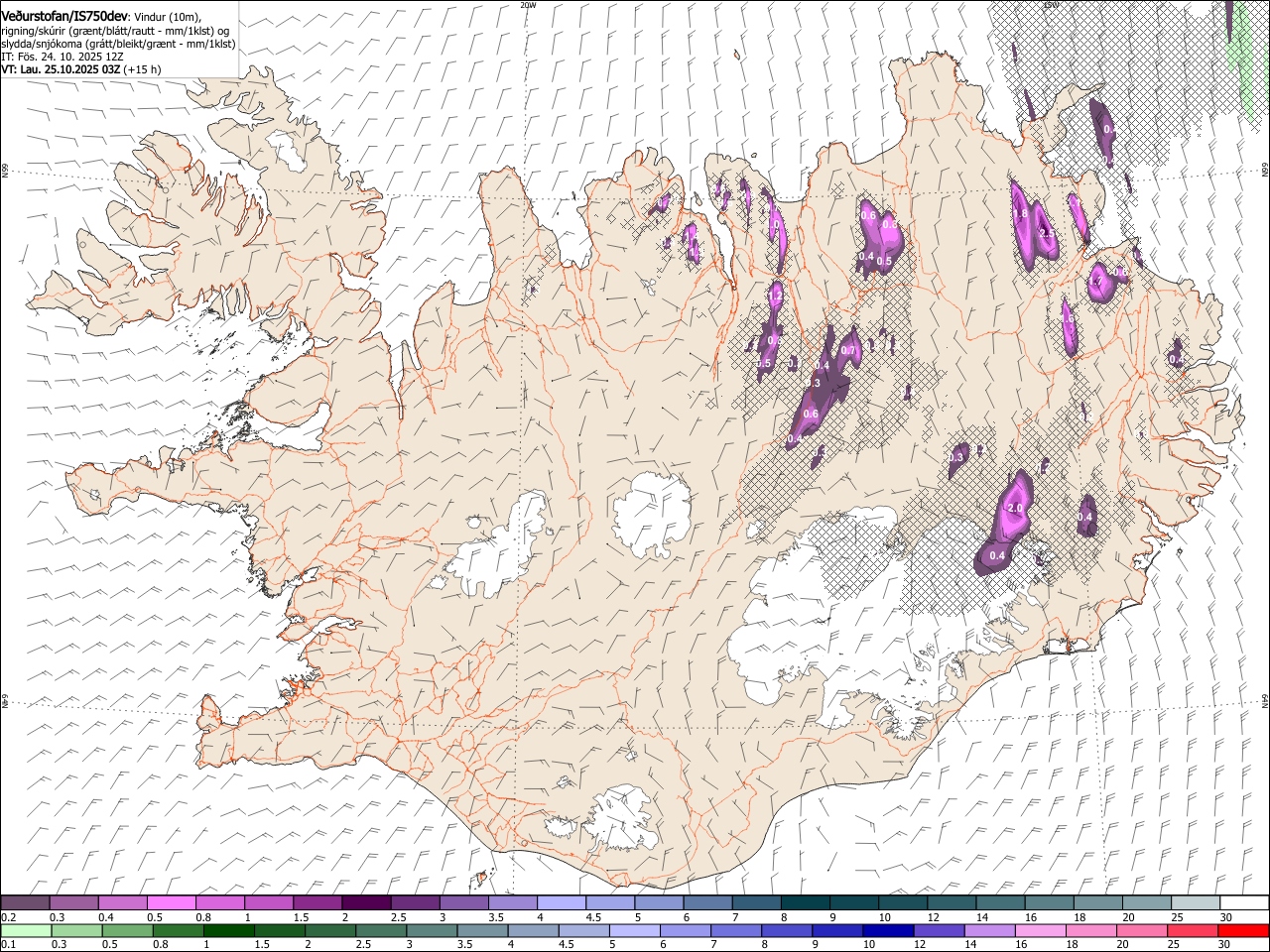Pick upper legend lavender swatch between 4 and 4.5
Viewport: 1270px width, 952px height.
point(562,902)
